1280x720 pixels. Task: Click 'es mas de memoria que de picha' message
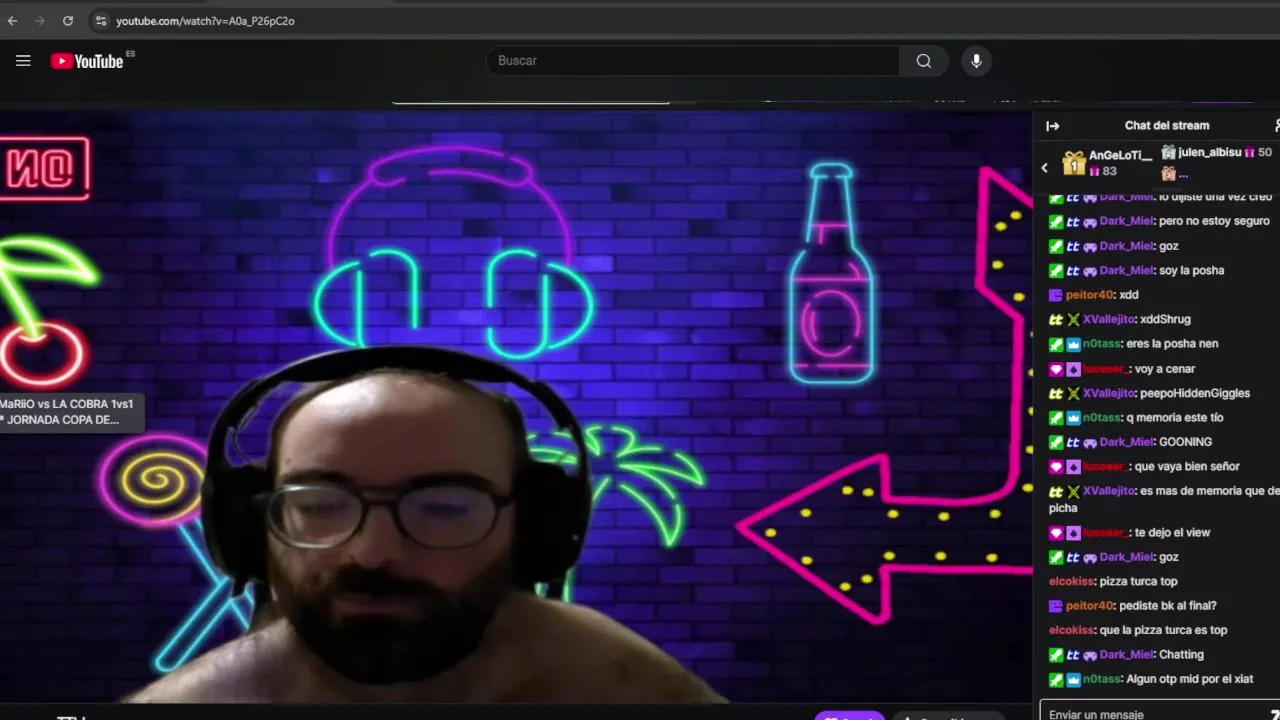click(x=1165, y=499)
